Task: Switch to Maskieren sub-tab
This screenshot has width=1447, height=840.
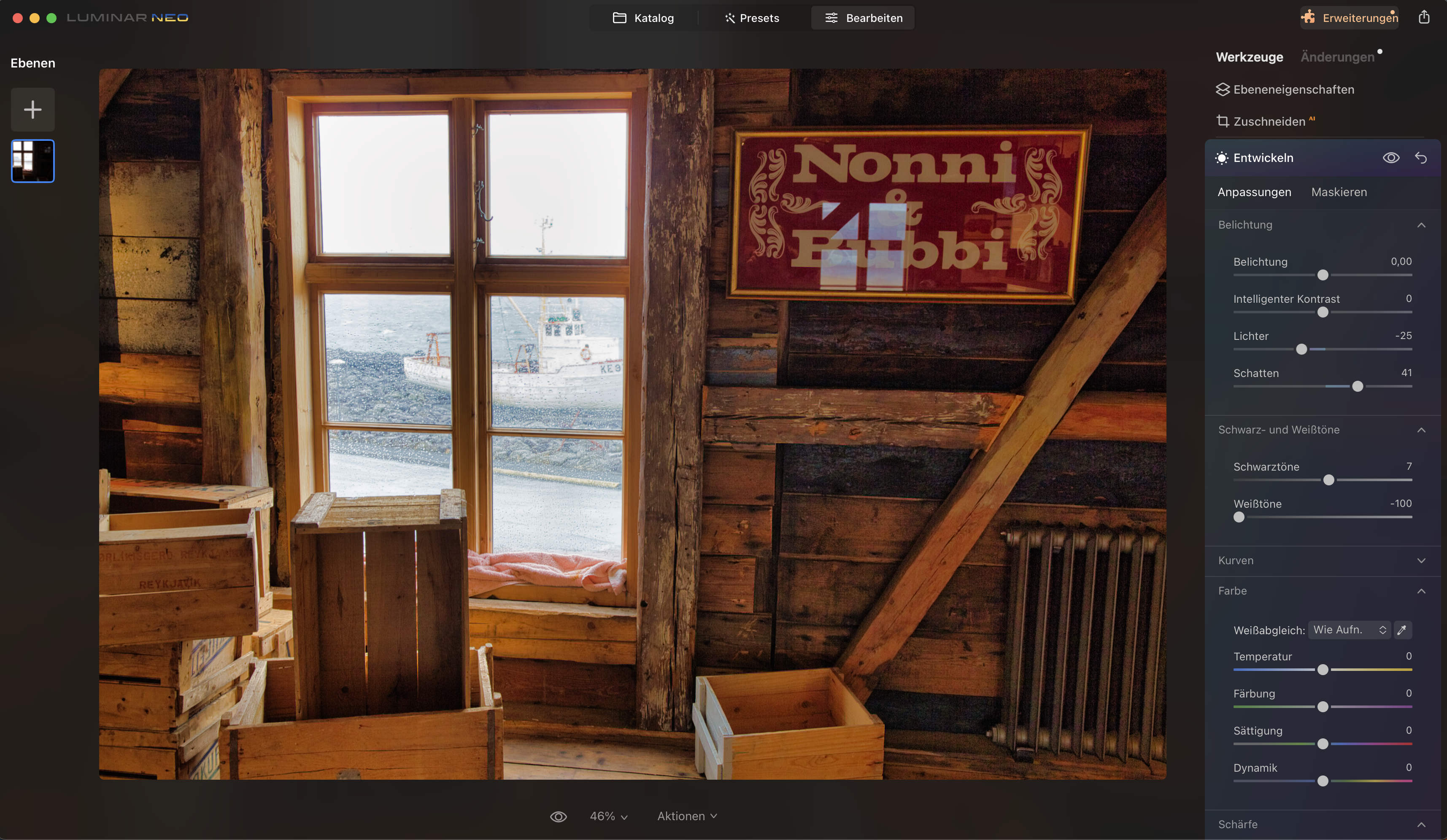Action: point(1339,191)
